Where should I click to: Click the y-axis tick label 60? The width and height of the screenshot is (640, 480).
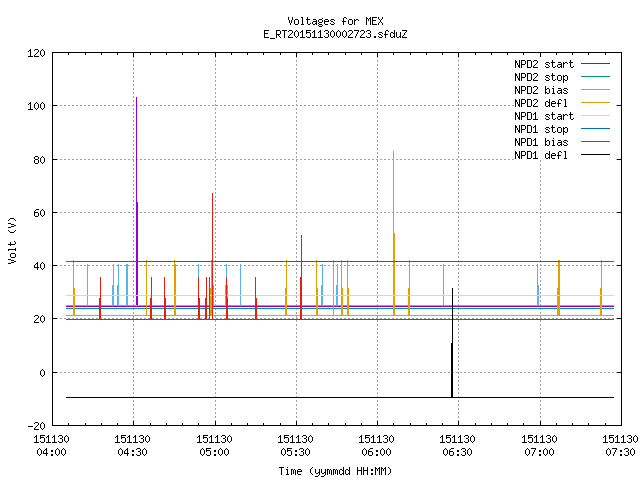[39, 213]
